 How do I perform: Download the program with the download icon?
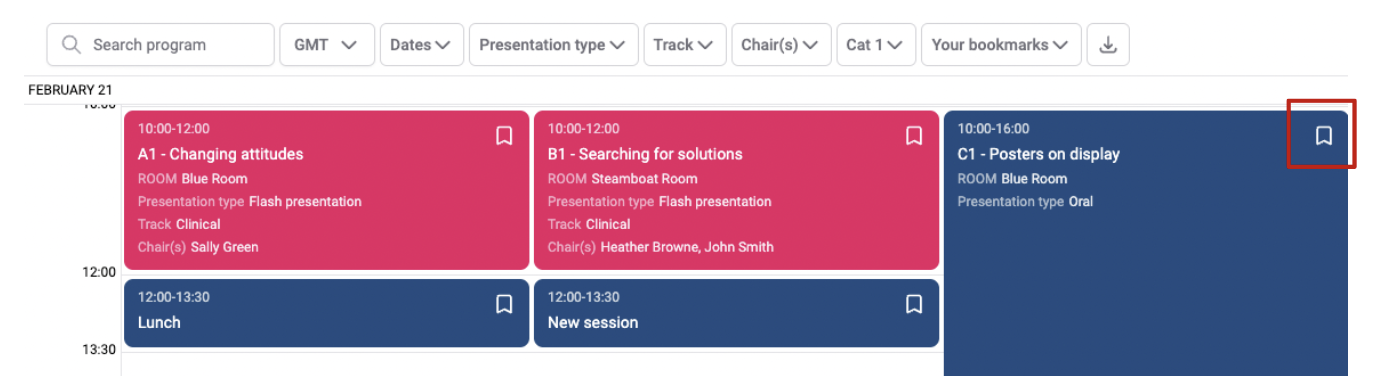pyautogui.click(x=1108, y=45)
